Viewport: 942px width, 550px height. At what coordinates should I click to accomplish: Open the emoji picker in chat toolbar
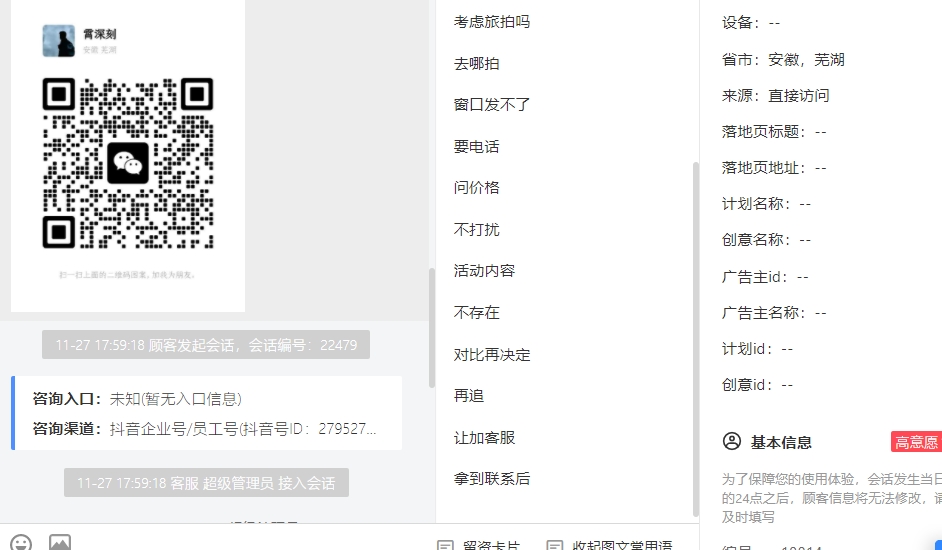click(22, 543)
